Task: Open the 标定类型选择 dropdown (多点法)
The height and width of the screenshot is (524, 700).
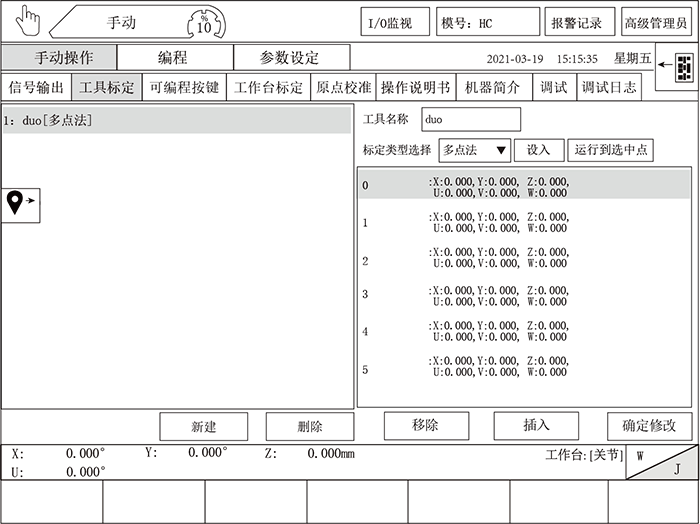Action: (475, 150)
